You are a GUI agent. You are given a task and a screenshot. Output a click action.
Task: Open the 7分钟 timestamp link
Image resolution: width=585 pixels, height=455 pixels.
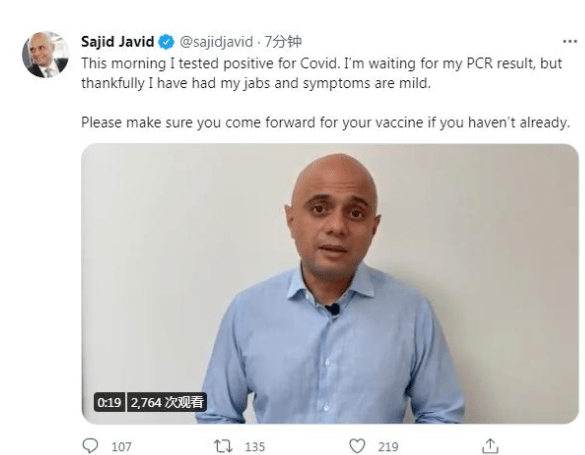[283, 41]
